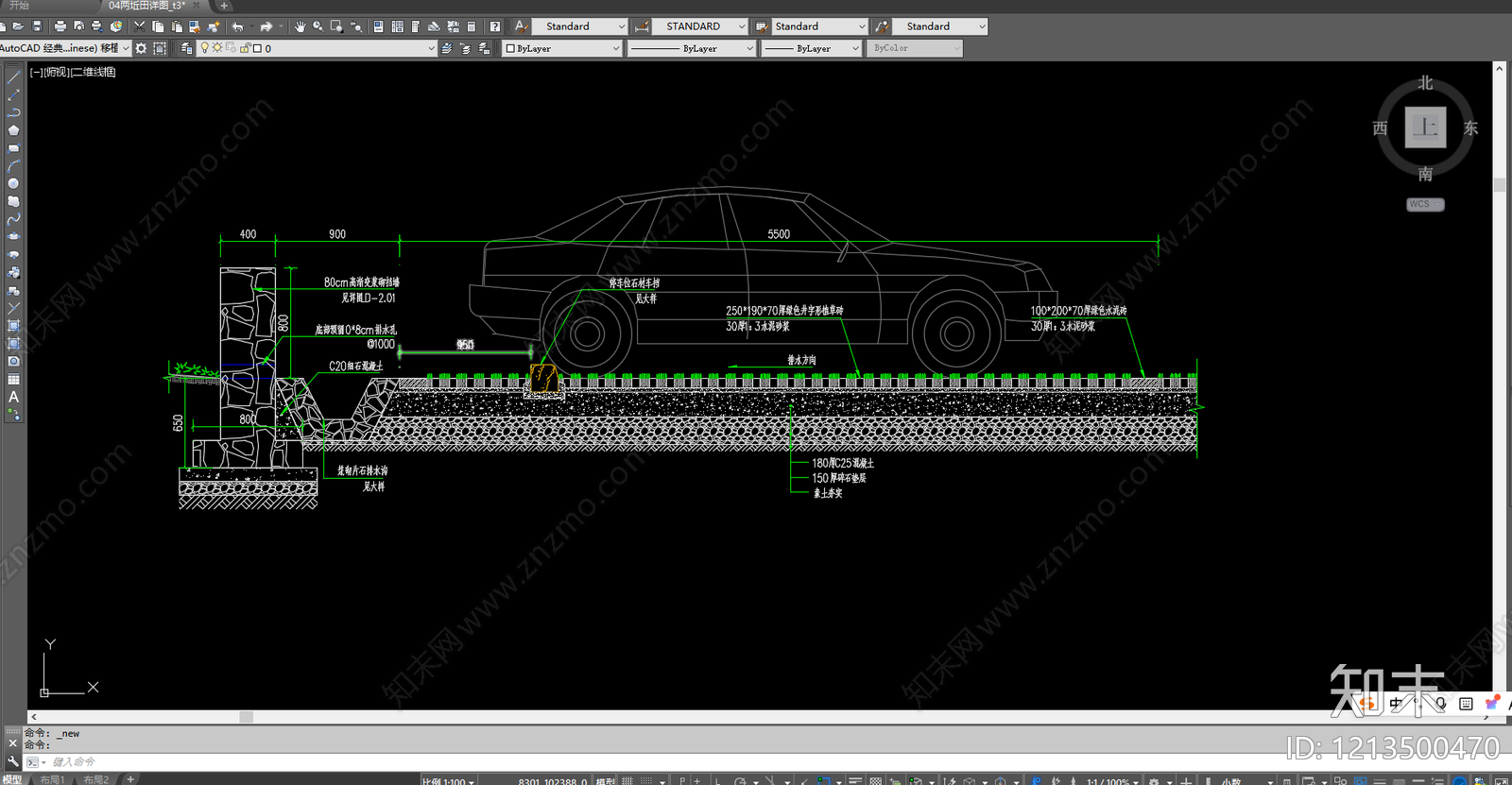Click the Pan hand icon
1512x785 pixels.
click(x=300, y=26)
